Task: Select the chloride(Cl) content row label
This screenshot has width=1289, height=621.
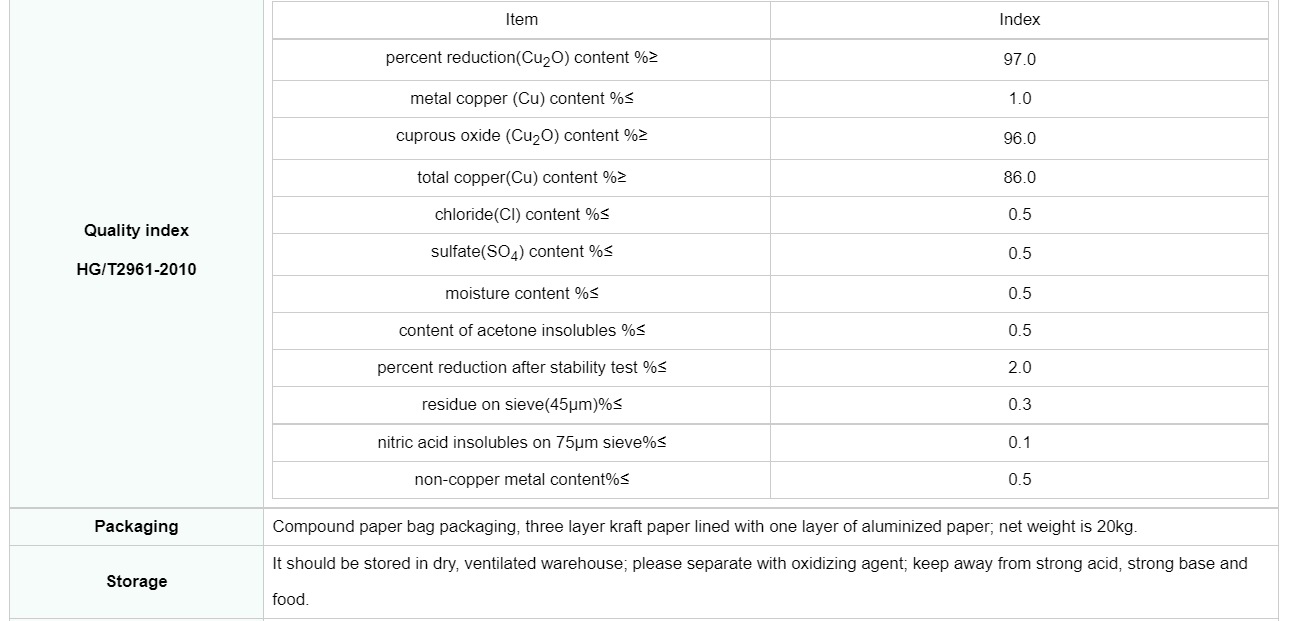Action: (x=521, y=215)
